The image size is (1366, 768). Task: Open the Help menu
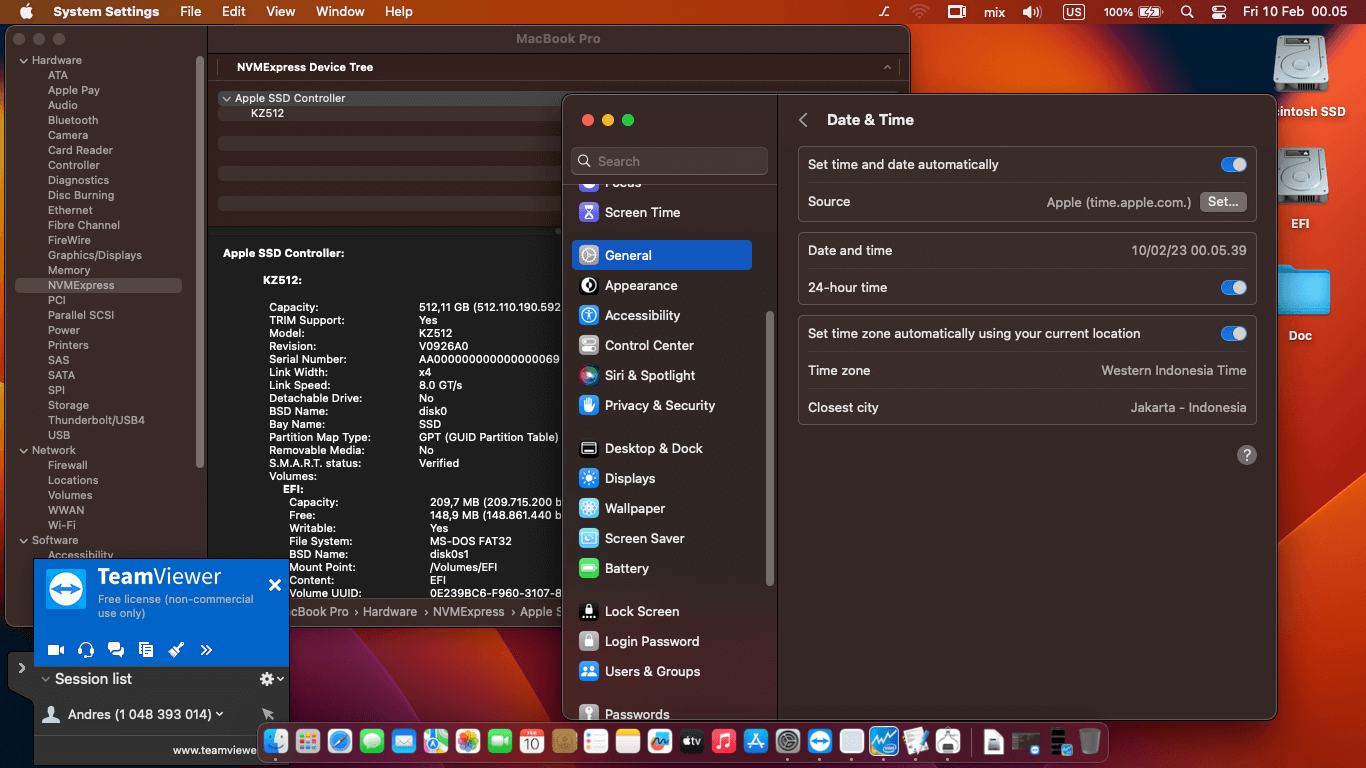click(x=399, y=12)
